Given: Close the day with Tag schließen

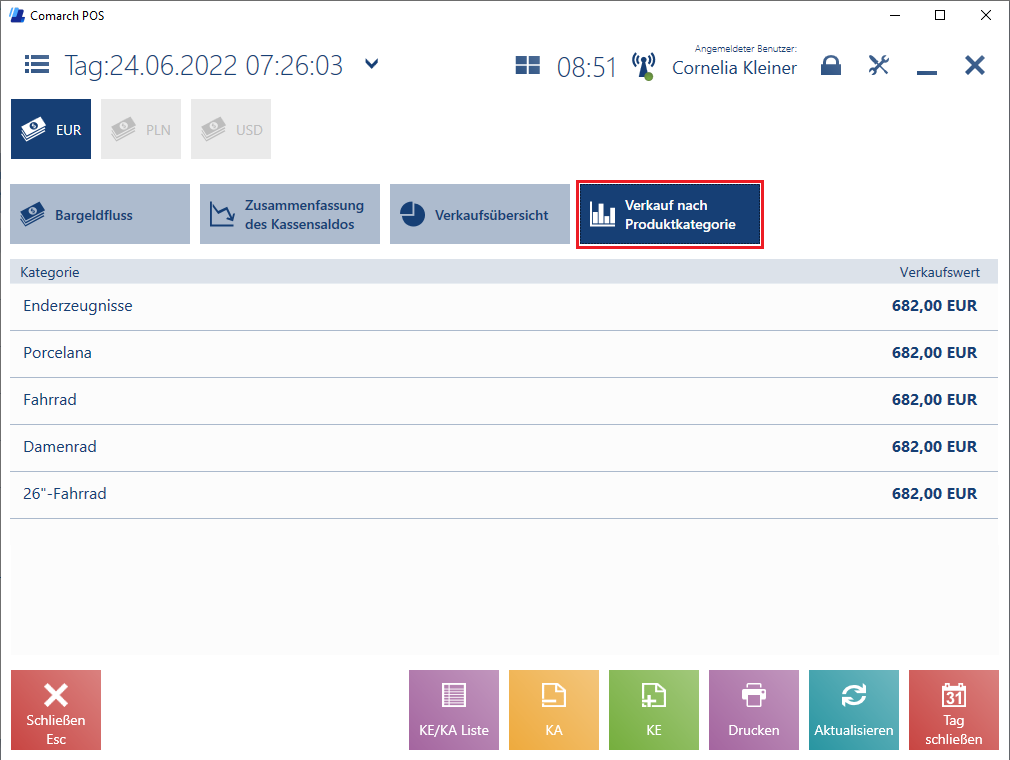Looking at the screenshot, I should pos(953,710).
